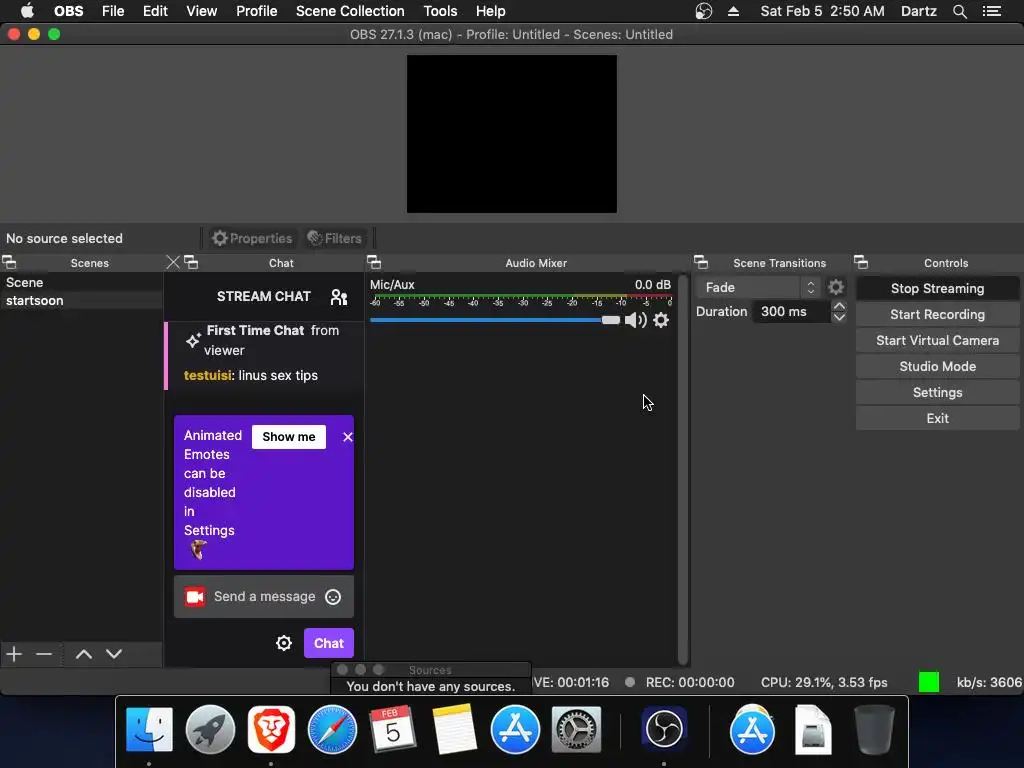The image size is (1024, 768).
Task: Click Stop Streaming
Action: point(937,289)
